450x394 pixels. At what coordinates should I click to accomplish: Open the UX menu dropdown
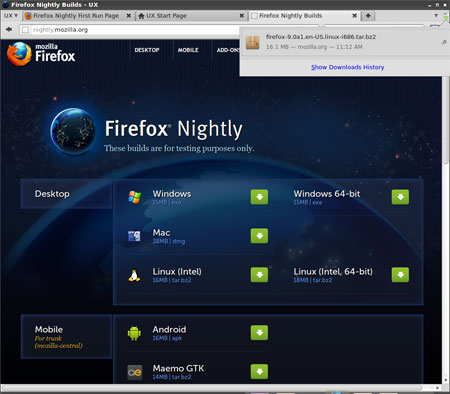pyautogui.click(x=11, y=16)
